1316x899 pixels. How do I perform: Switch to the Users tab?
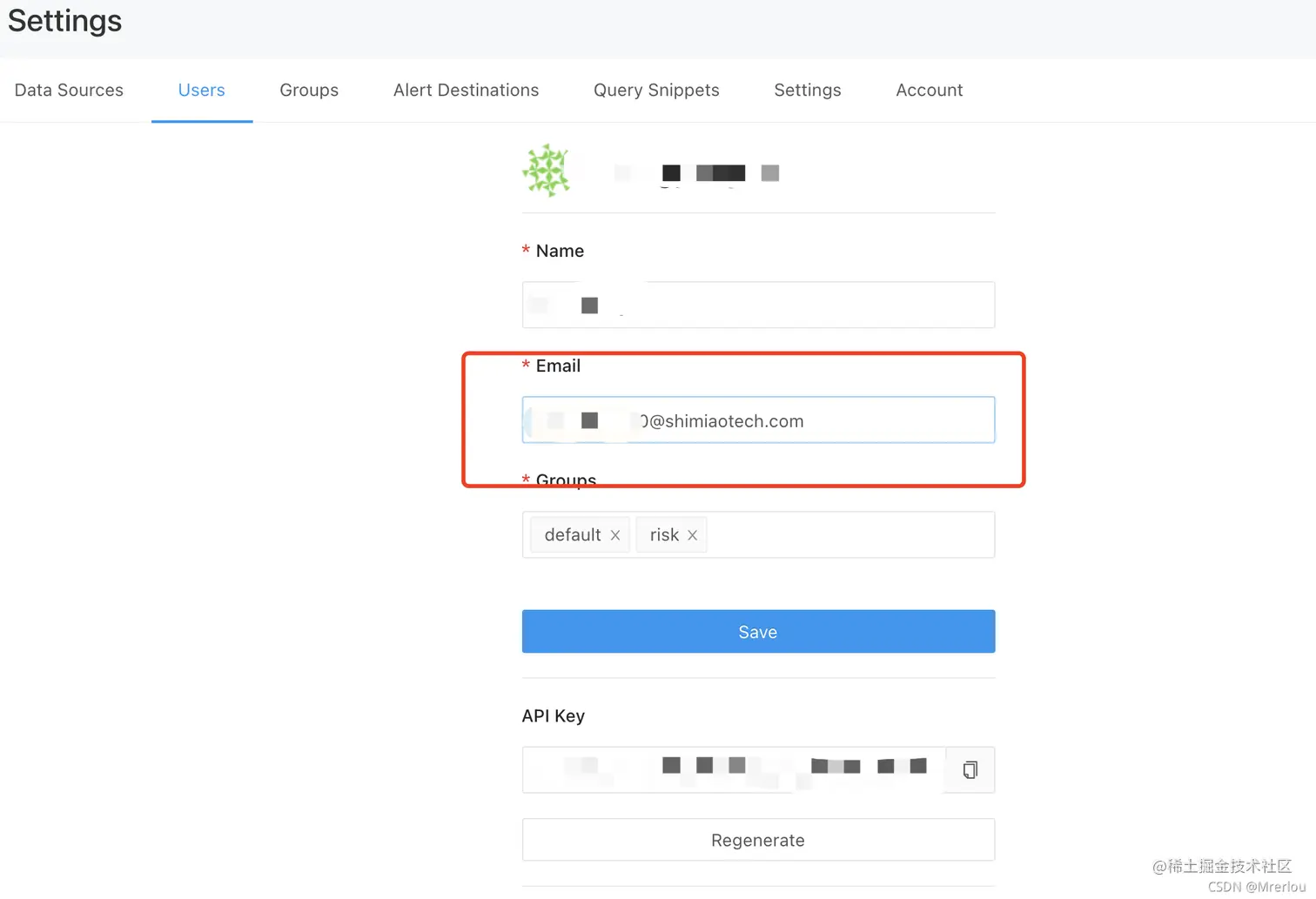(x=201, y=90)
